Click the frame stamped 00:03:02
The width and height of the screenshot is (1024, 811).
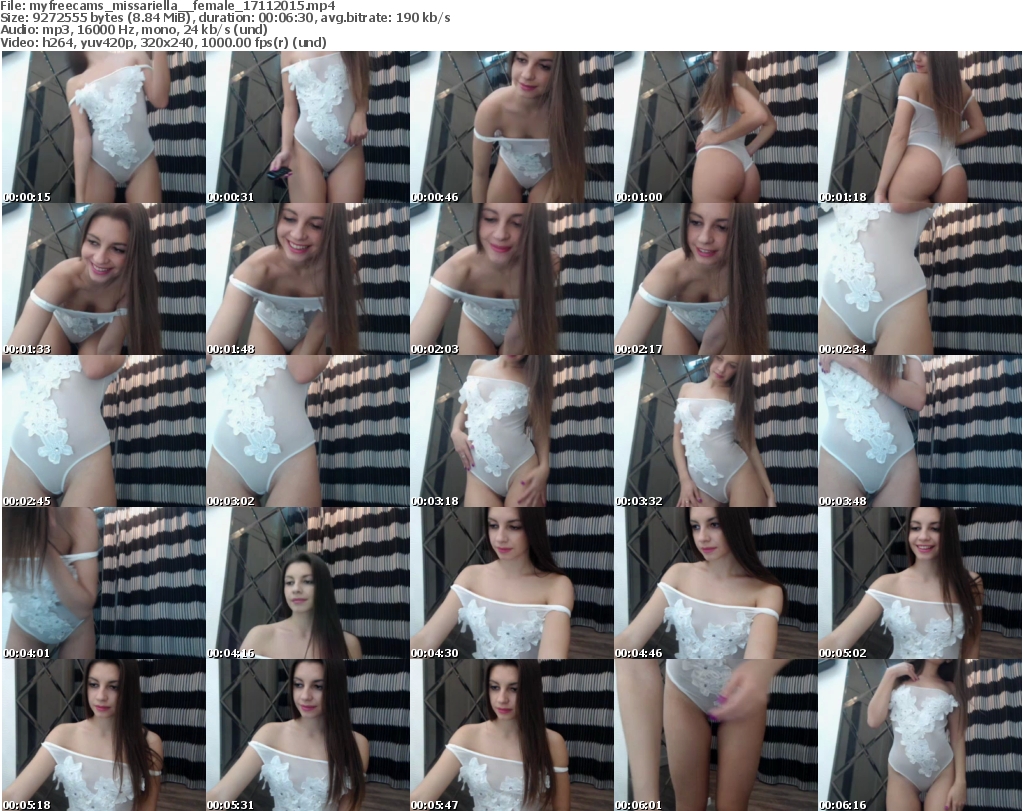click(308, 432)
